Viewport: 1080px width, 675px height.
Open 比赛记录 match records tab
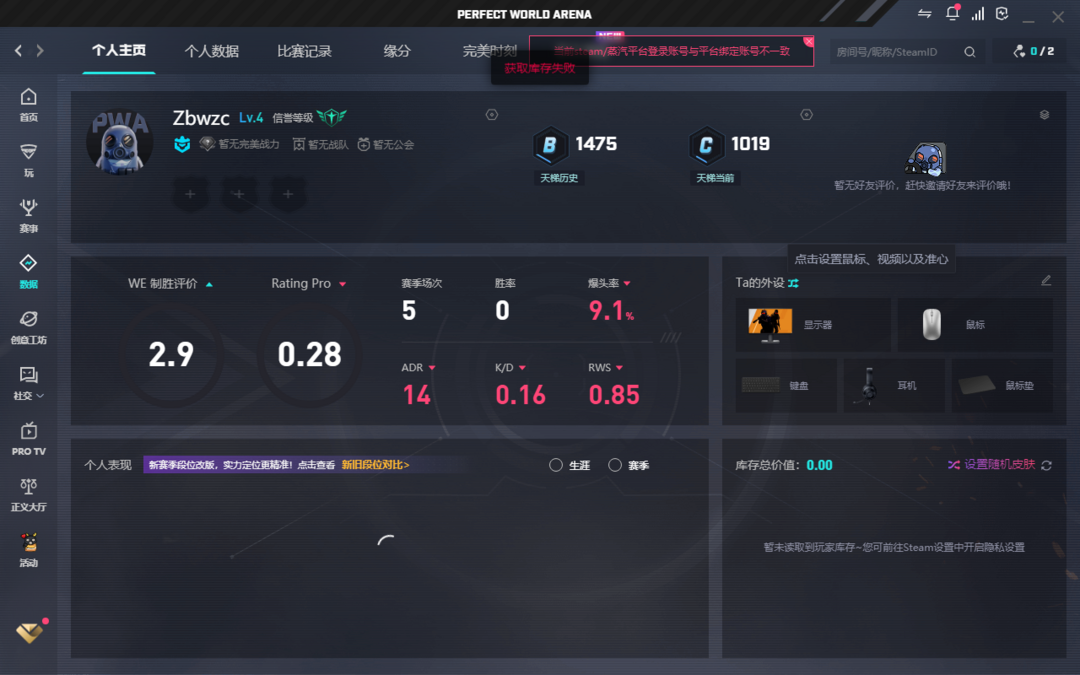[304, 51]
